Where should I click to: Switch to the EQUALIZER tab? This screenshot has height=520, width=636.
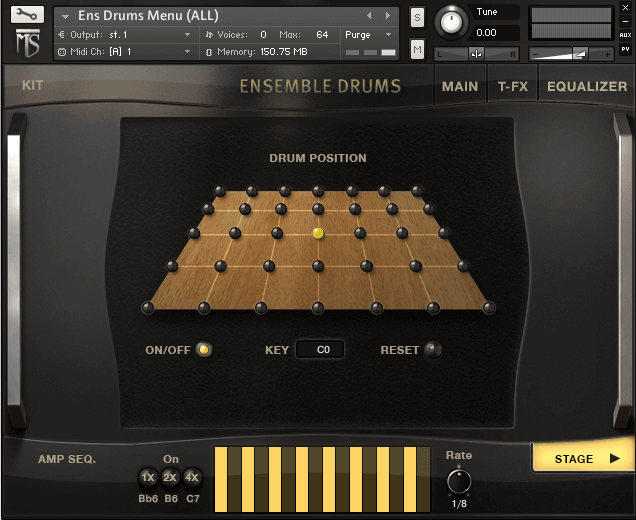(587, 86)
